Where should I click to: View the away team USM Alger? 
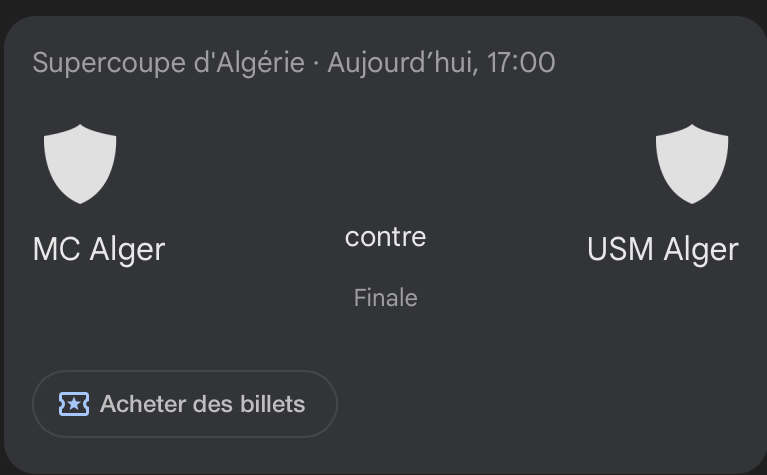[662, 249]
